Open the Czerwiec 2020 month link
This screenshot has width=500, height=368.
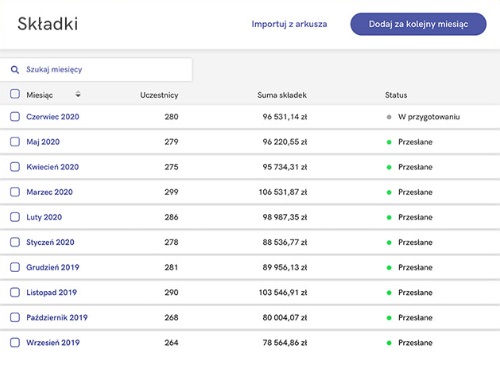point(53,117)
